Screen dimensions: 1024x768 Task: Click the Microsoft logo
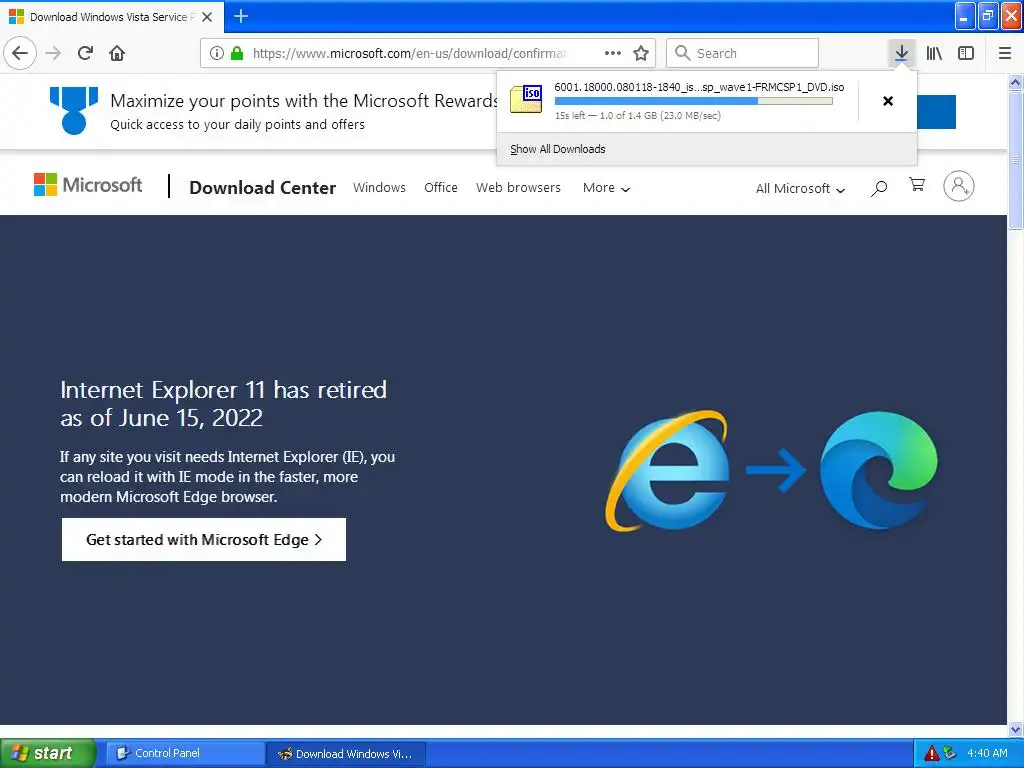88,185
